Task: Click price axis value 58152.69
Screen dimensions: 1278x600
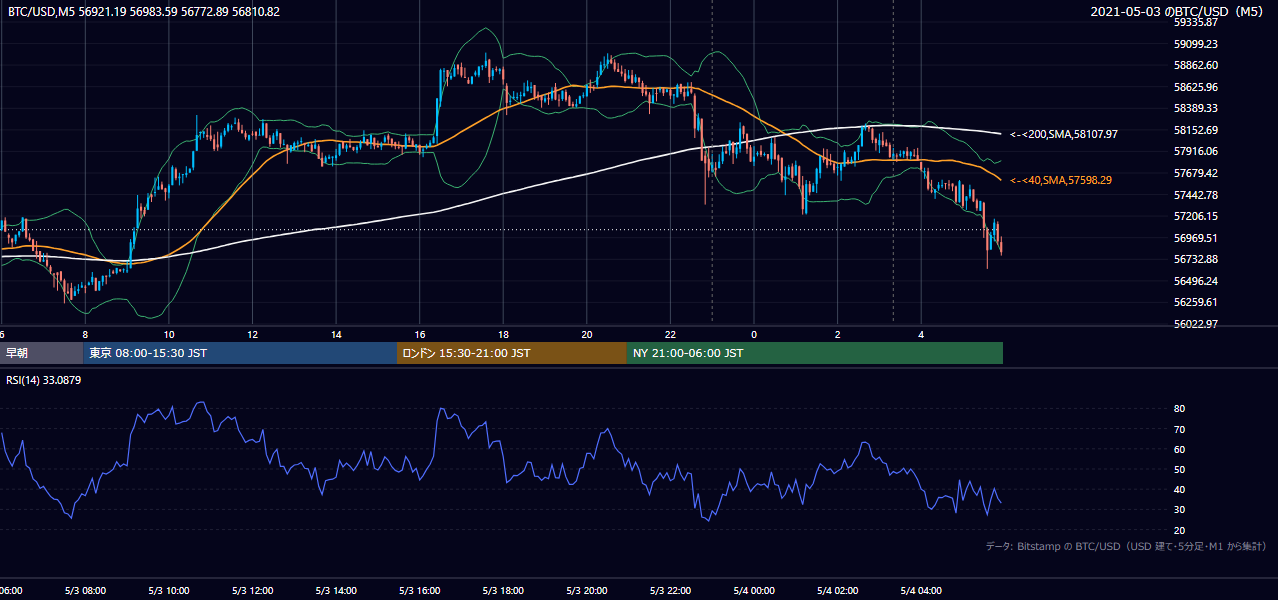Action: pos(1196,130)
